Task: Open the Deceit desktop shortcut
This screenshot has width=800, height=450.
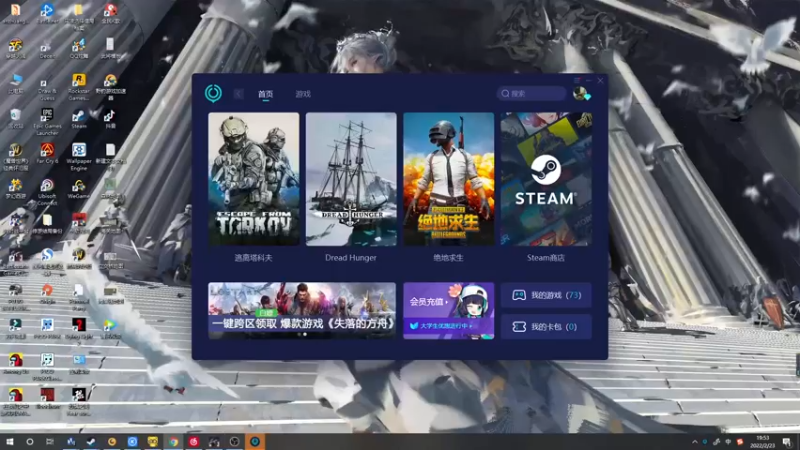Action: (47, 49)
